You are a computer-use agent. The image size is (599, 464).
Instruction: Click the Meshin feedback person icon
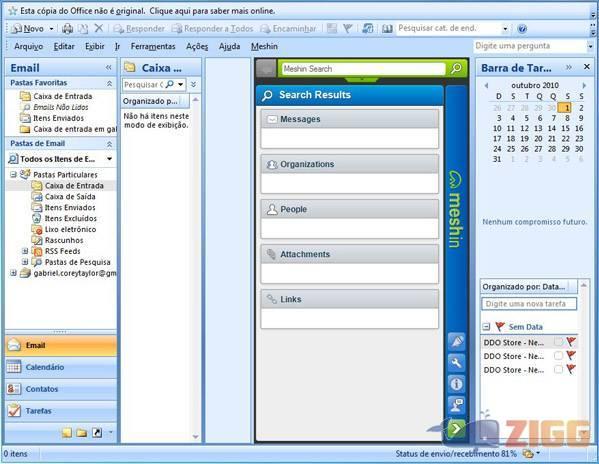(x=457, y=405)
